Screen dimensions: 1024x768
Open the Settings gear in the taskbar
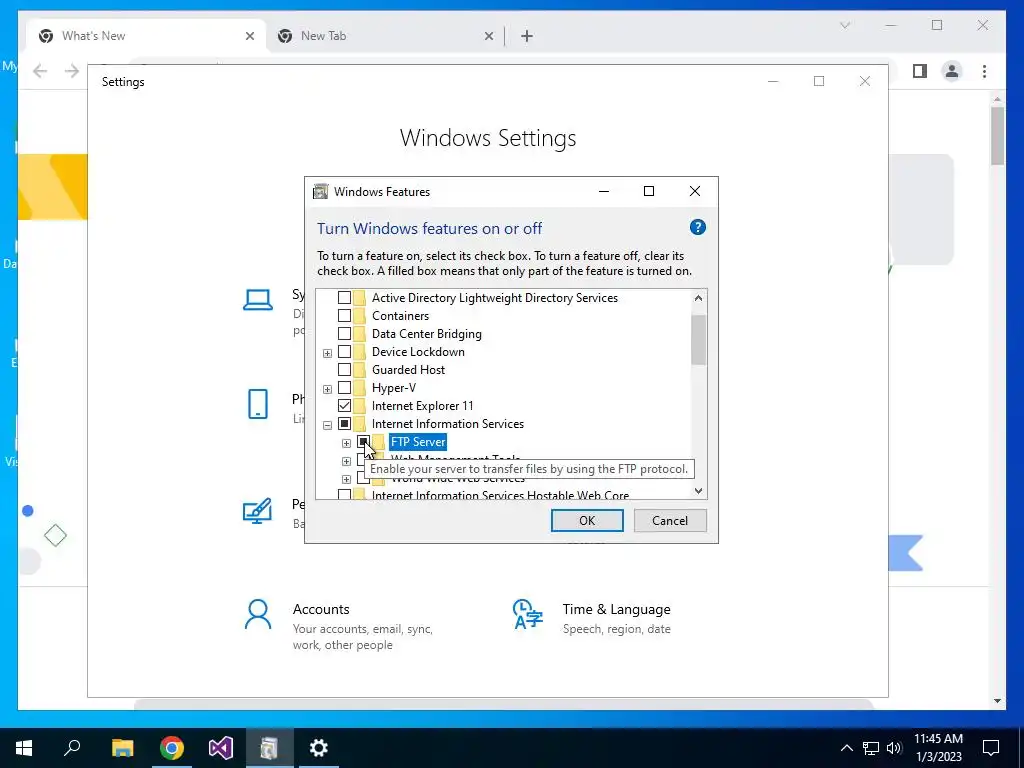[318, 748]
